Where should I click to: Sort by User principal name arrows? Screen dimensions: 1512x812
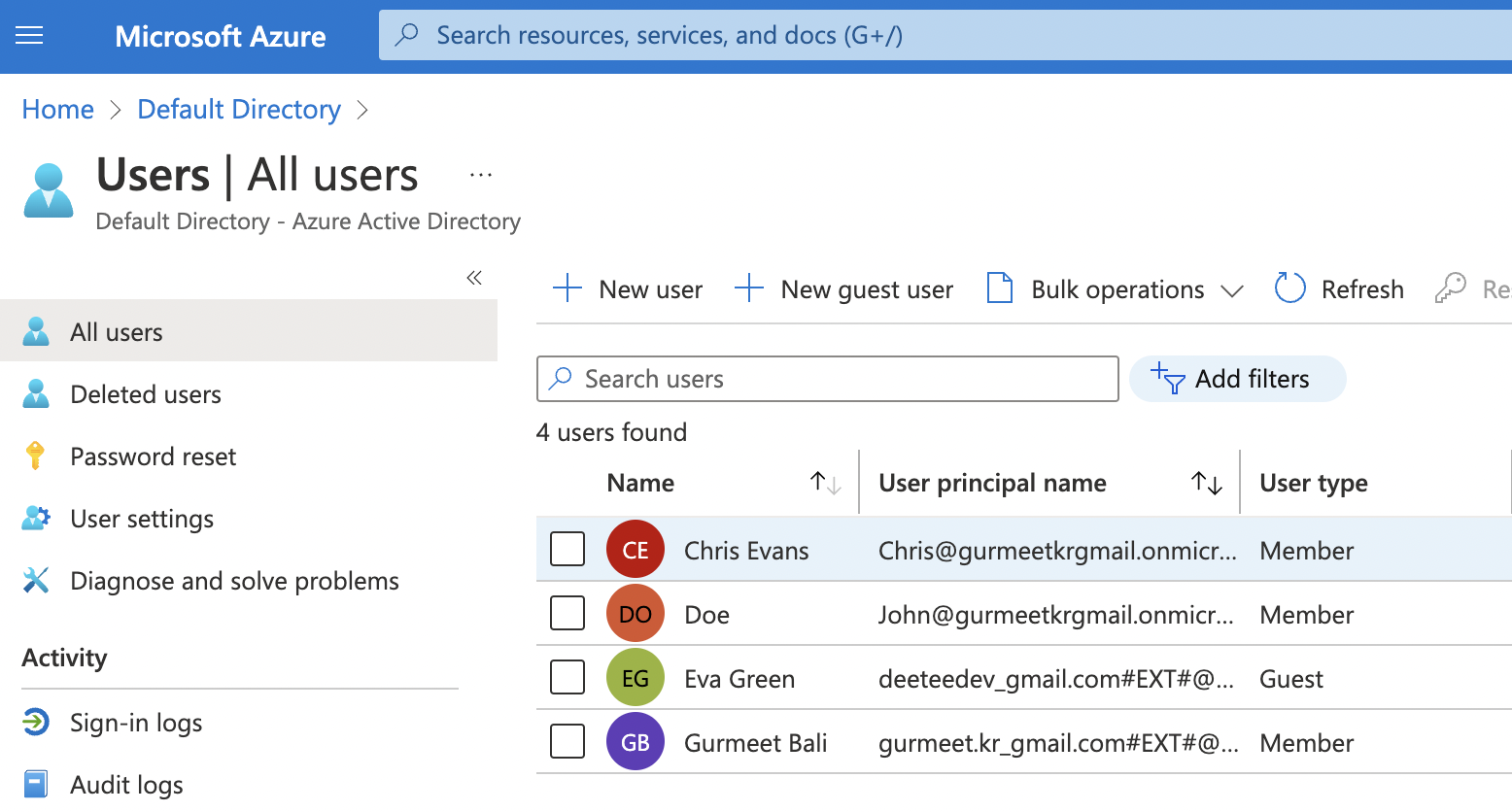[x=1206, y=483]
